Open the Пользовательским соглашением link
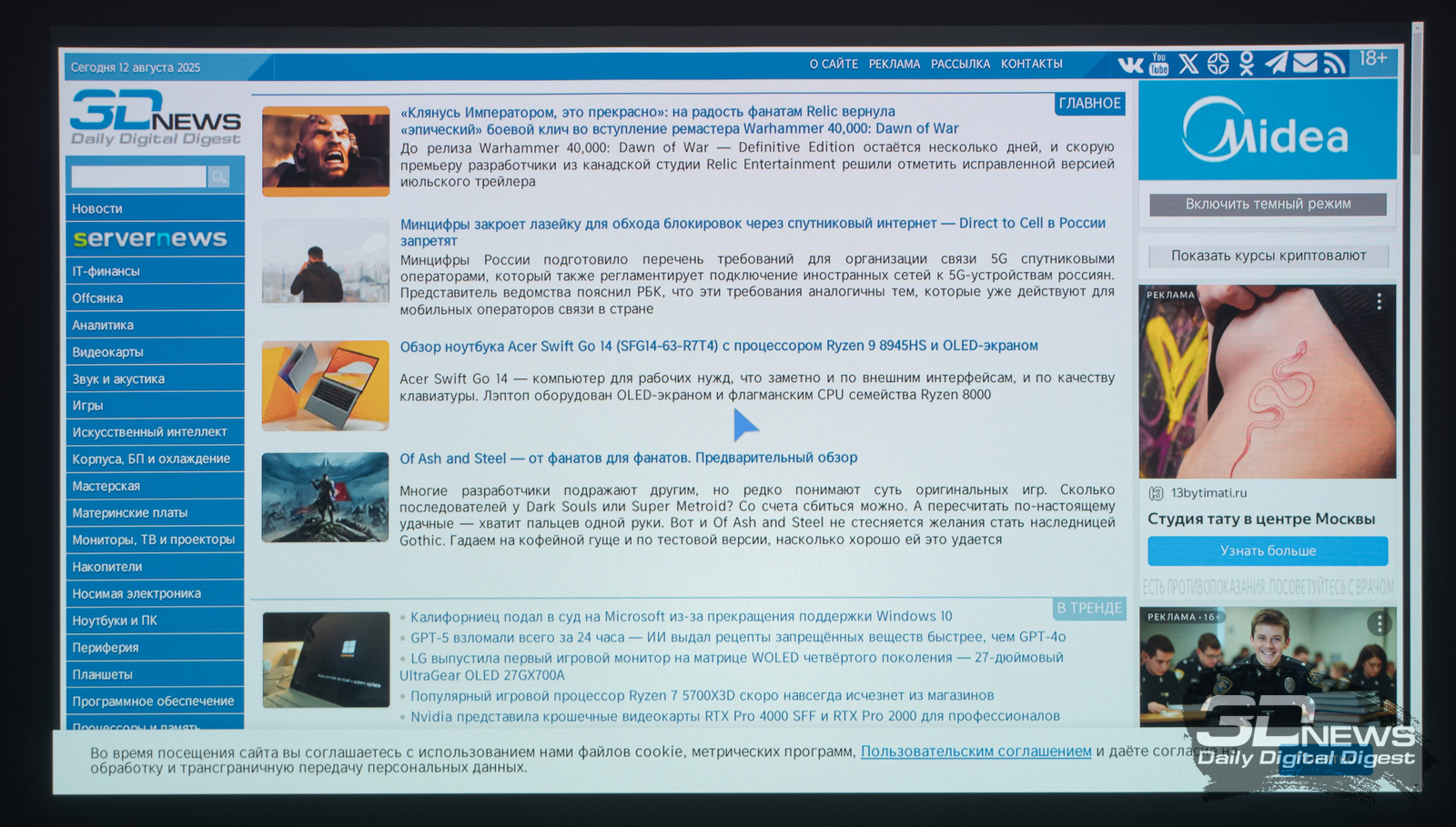The height and width of the screenshot is (827, 1456). (x=976, y=751)
